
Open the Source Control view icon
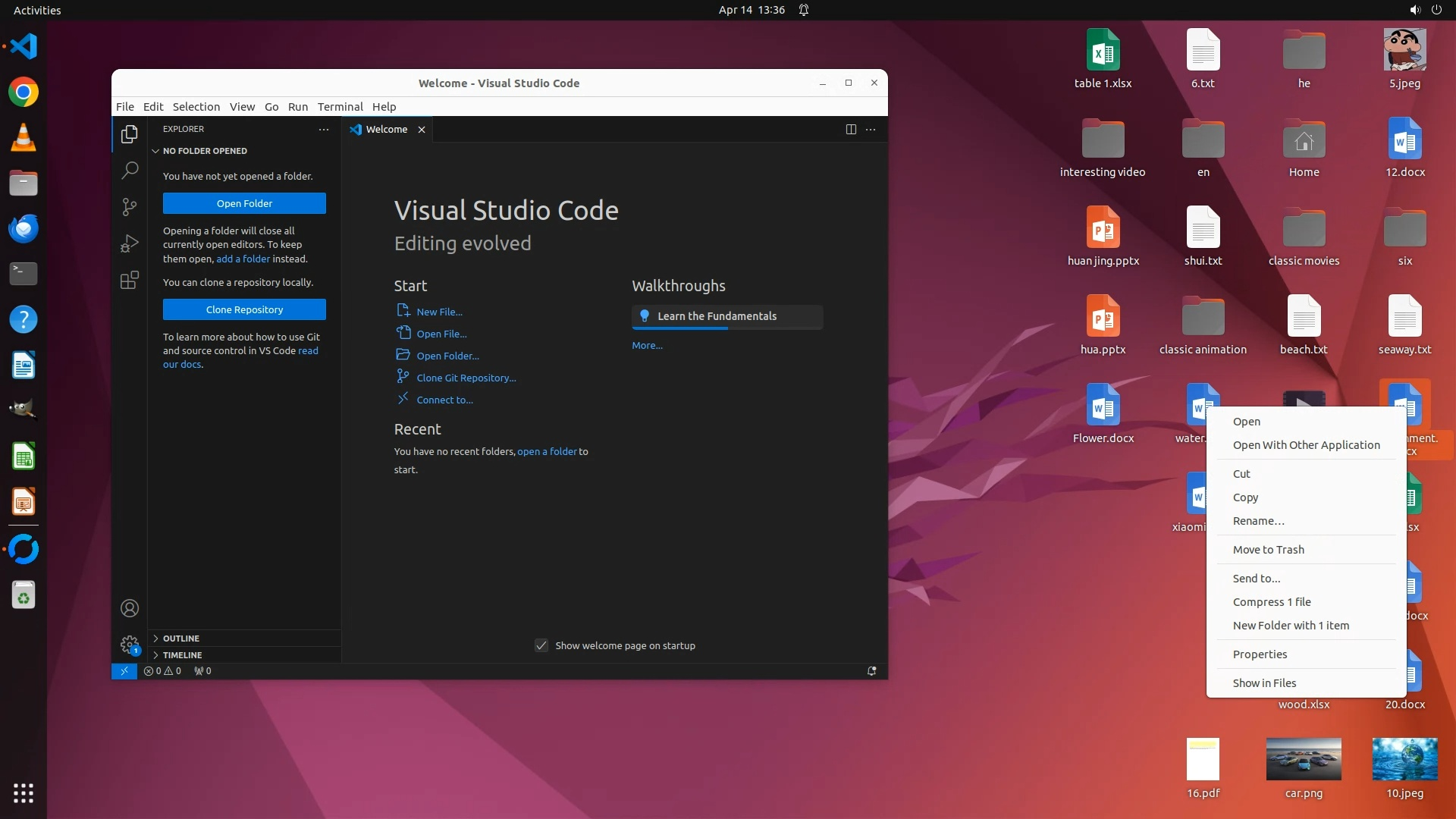click(130, 206)
